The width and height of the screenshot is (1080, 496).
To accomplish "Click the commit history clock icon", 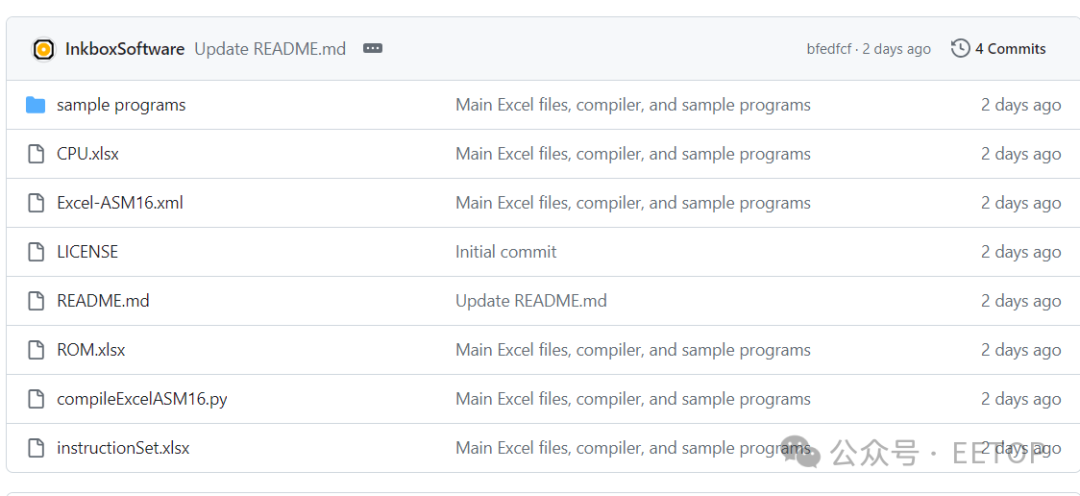I will [x=960, y=48].
